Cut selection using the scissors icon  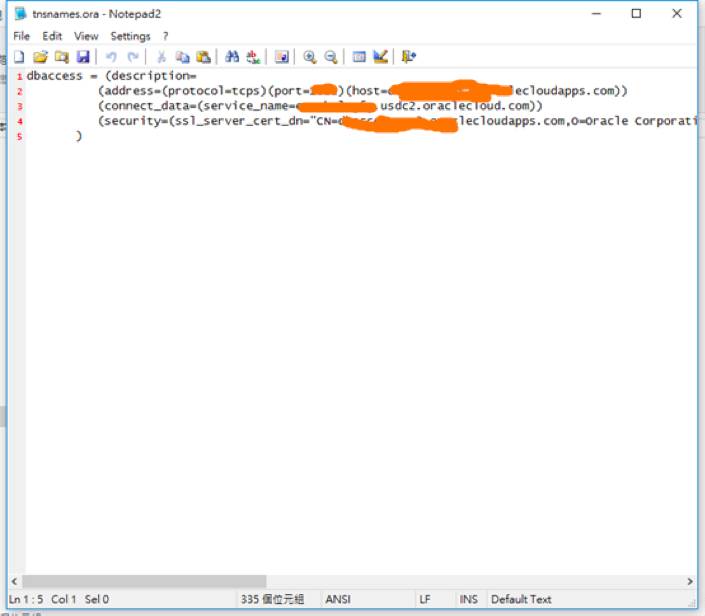coord(161,57)
